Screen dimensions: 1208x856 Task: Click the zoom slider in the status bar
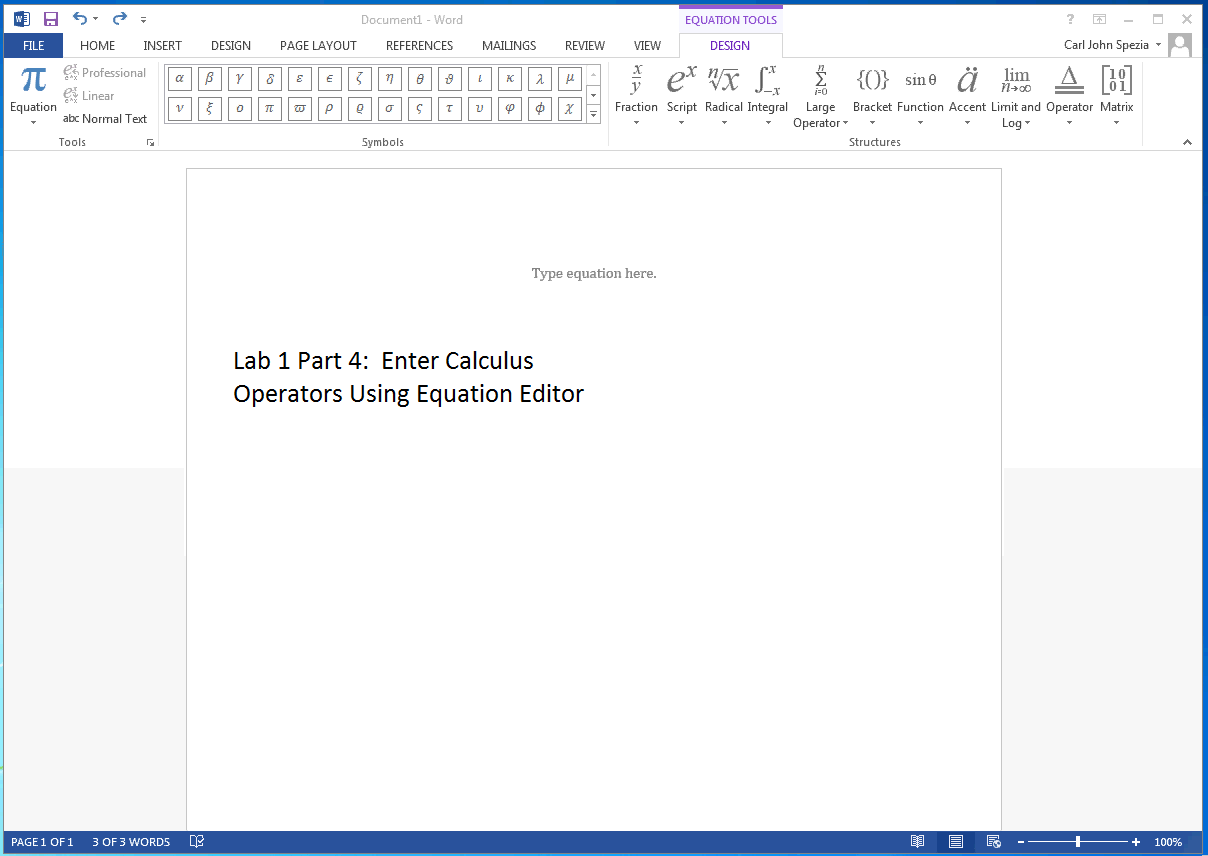(x=1078, y=842)
